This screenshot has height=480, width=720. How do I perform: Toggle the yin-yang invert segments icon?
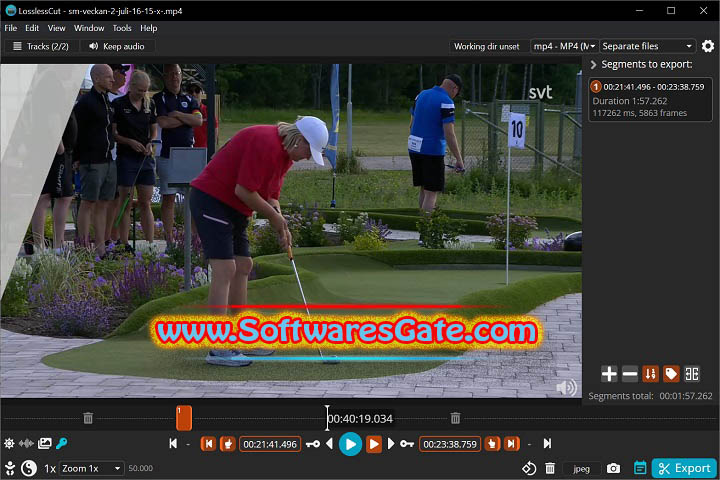coord(29,468)
